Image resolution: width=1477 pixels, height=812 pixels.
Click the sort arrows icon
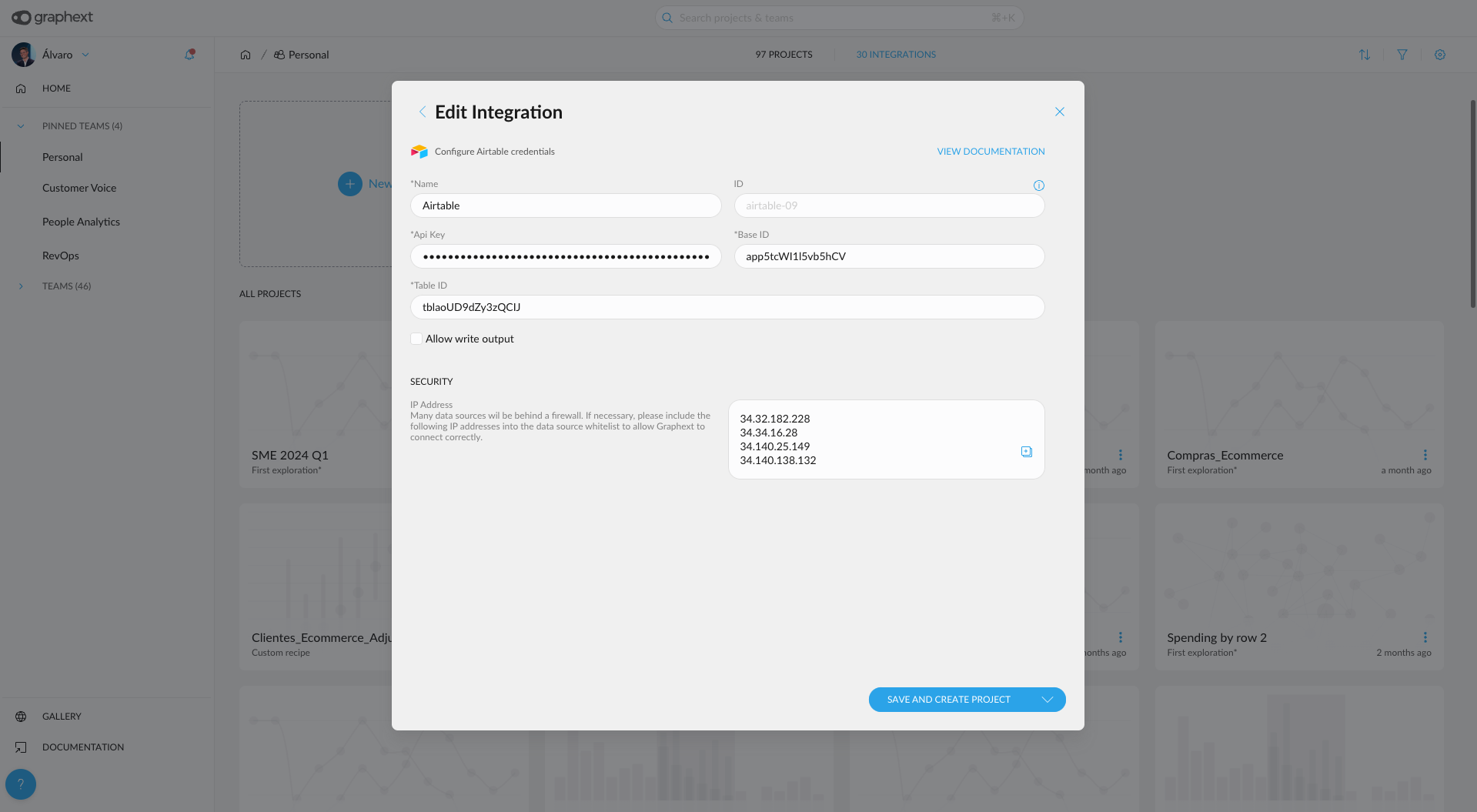(x=1365, y=55)
